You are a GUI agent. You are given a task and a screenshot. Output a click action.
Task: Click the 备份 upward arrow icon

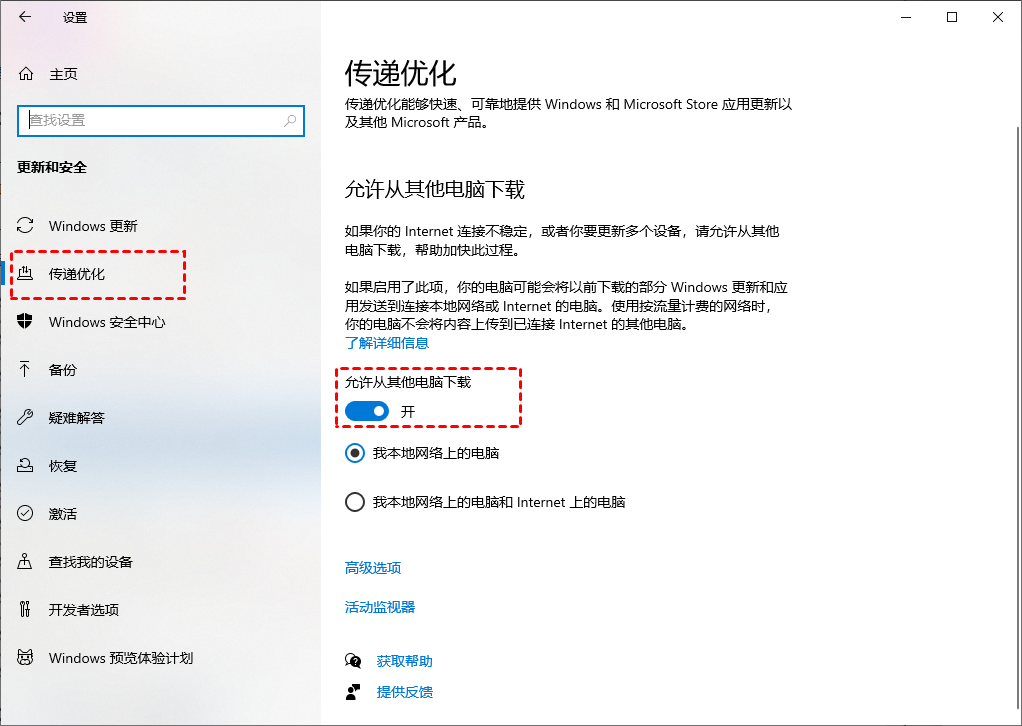coord(25,370)
